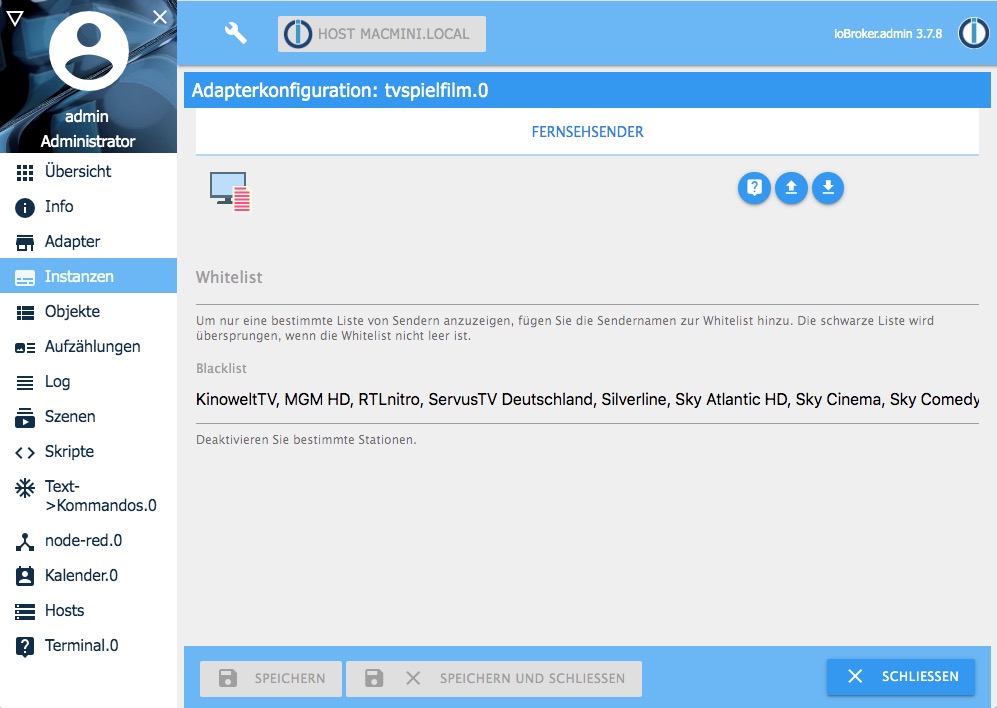Open Objekte page
997x708 pixels.
pyautogui.click(x=88, y=312)
